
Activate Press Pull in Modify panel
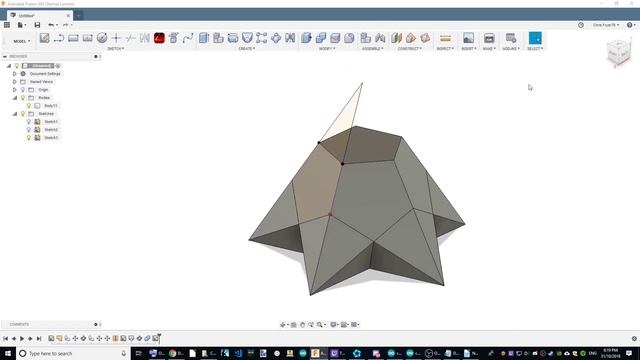[306, 38]
